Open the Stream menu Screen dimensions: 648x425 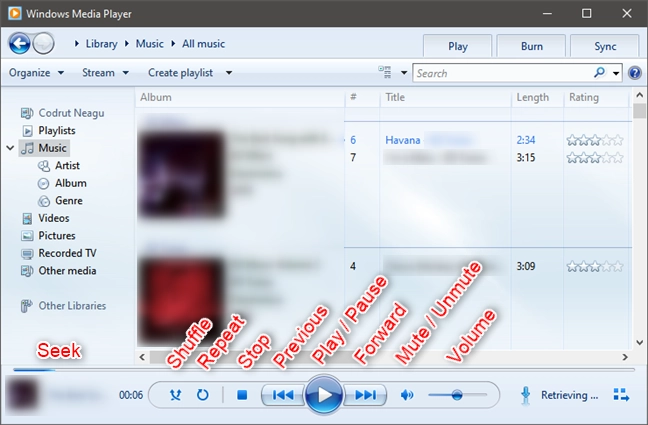click(x=105, y=73)
